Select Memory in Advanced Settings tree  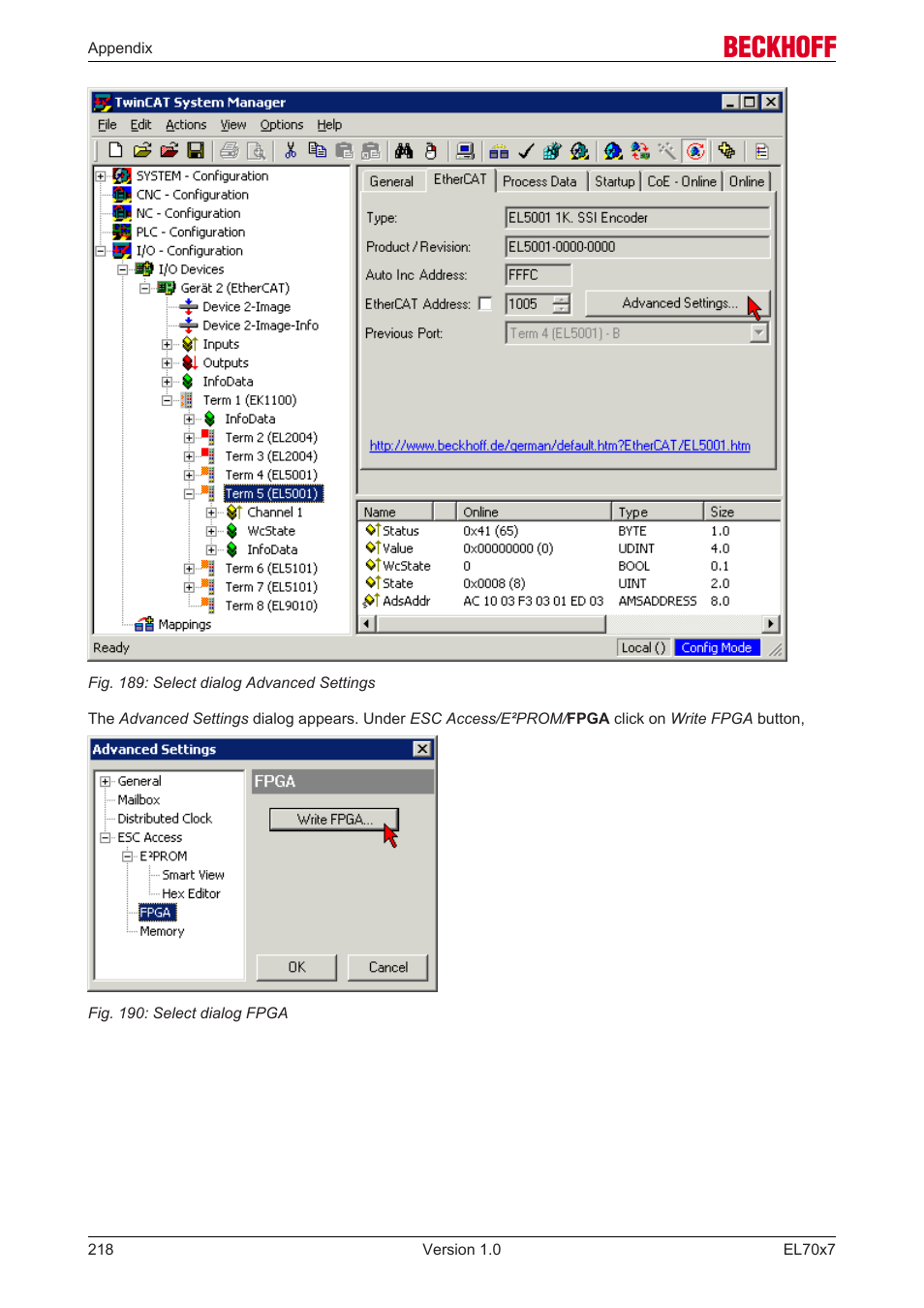coord(162,931)
